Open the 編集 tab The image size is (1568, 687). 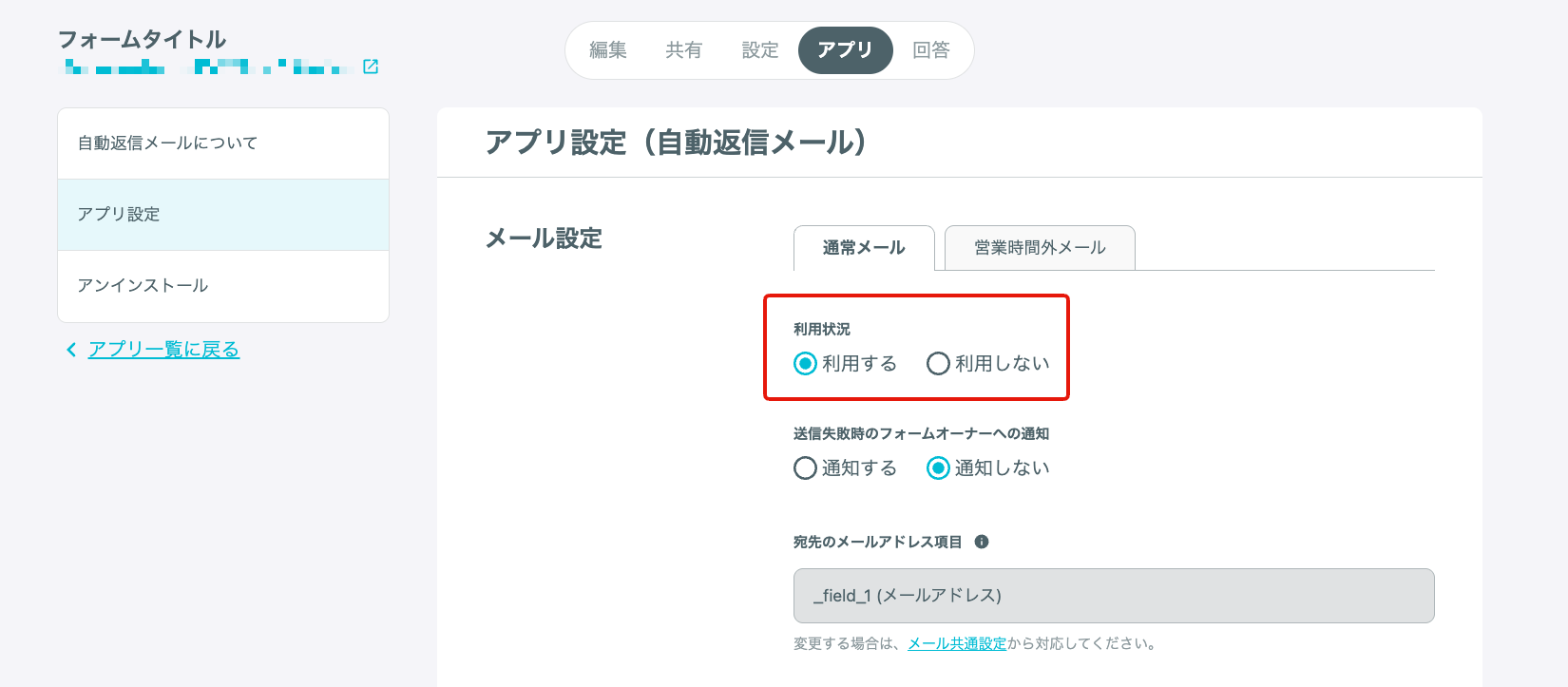coord(608,50)
